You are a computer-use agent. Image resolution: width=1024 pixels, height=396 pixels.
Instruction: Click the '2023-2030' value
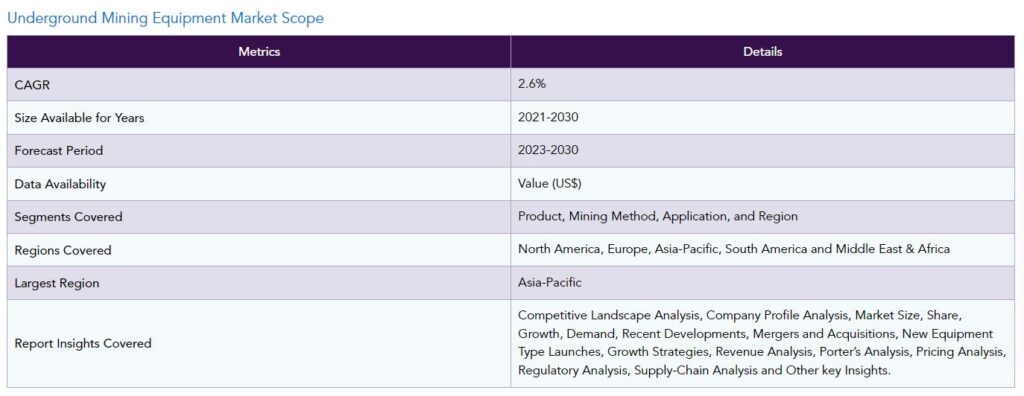(x=548, y=150)
